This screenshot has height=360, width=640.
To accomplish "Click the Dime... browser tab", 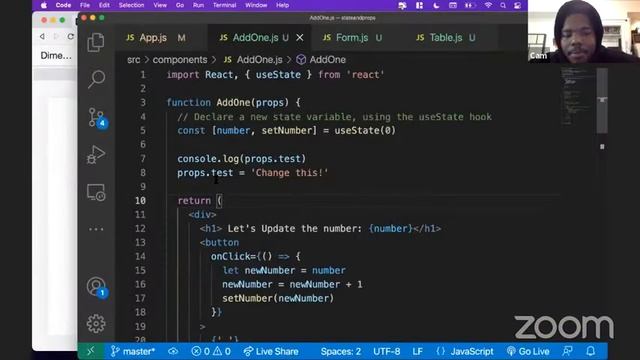I will click(56, 56).
